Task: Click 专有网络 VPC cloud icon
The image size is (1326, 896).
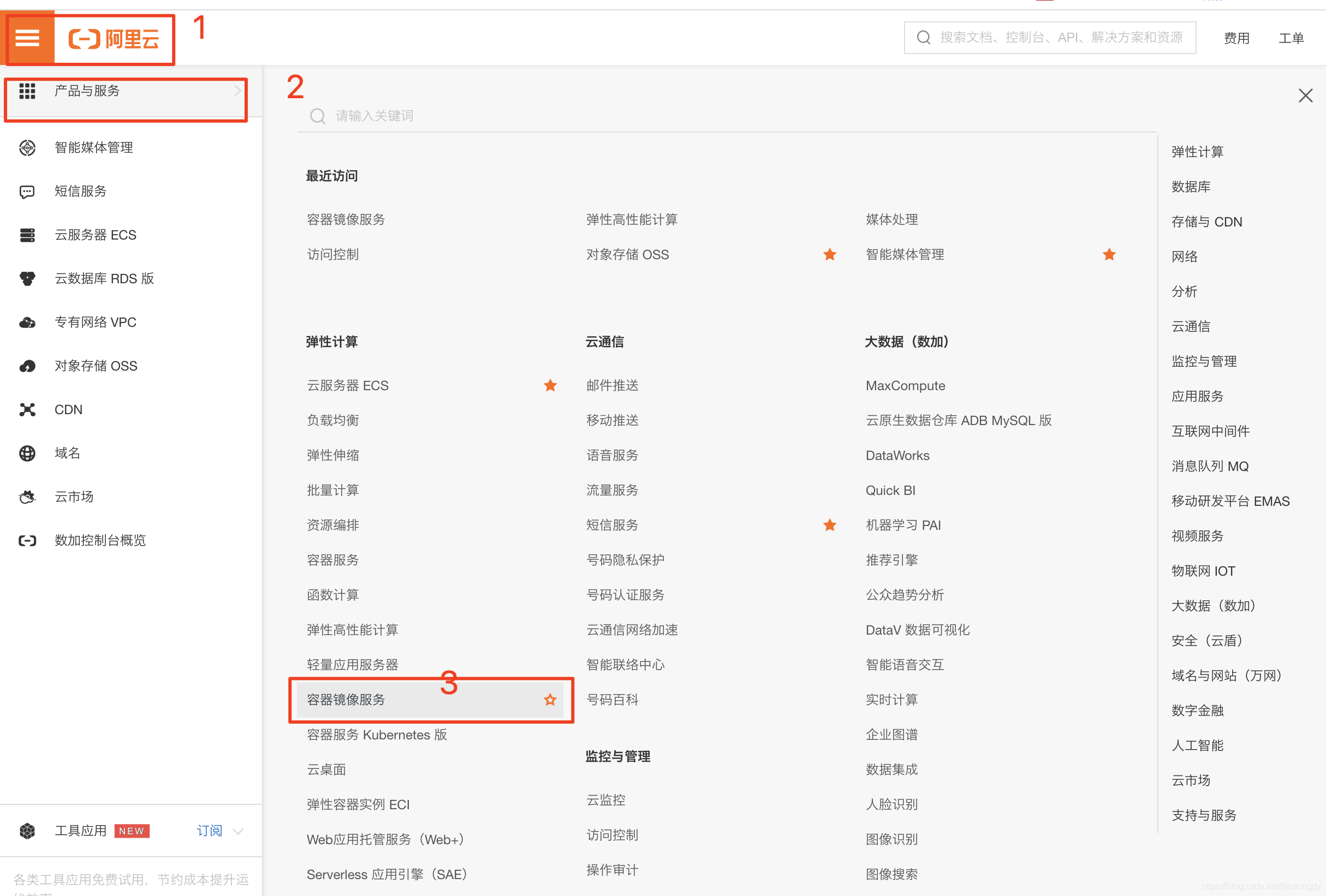Action: [27, 322]
